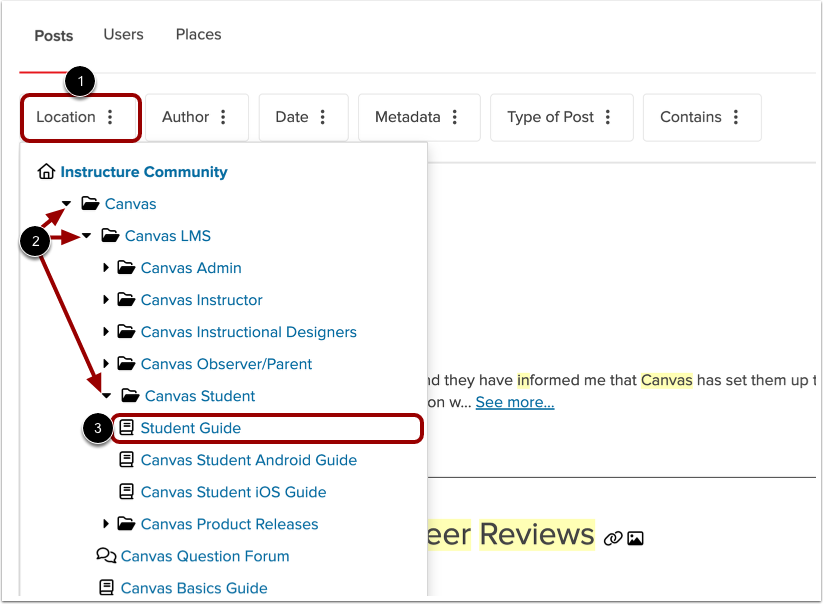Viewport: 823px width, 604px height.
Task: Click the Canvas Basics Guide book icon
Action: (x=107, y=588)
